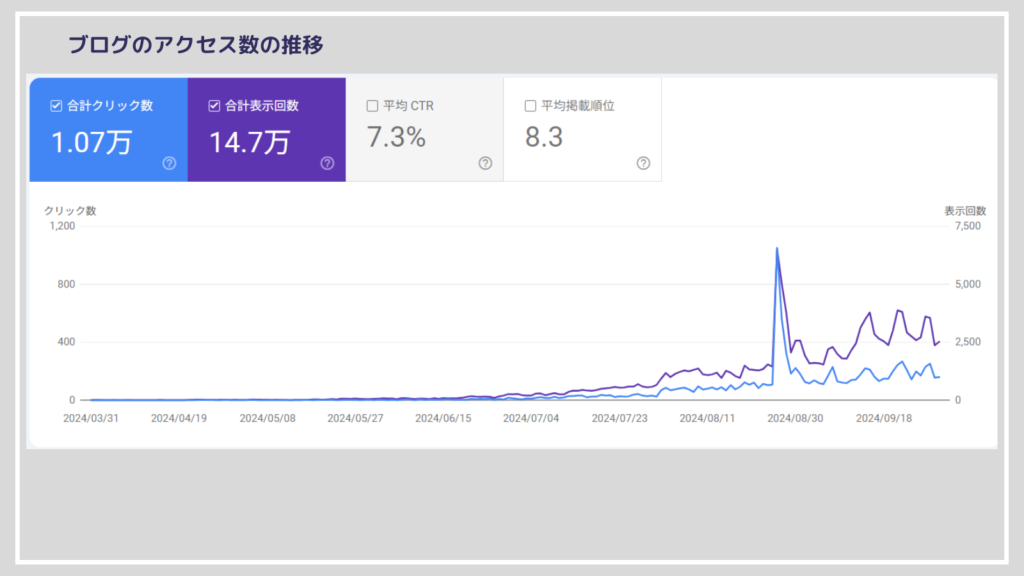Click the chart's highest spike peak
The image size is (1024, 576).
click(x=776, y=249)
